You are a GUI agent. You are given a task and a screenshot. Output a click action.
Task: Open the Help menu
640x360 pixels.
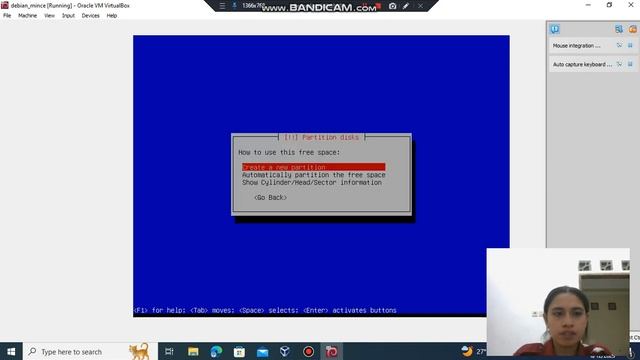tap(112, 16)
